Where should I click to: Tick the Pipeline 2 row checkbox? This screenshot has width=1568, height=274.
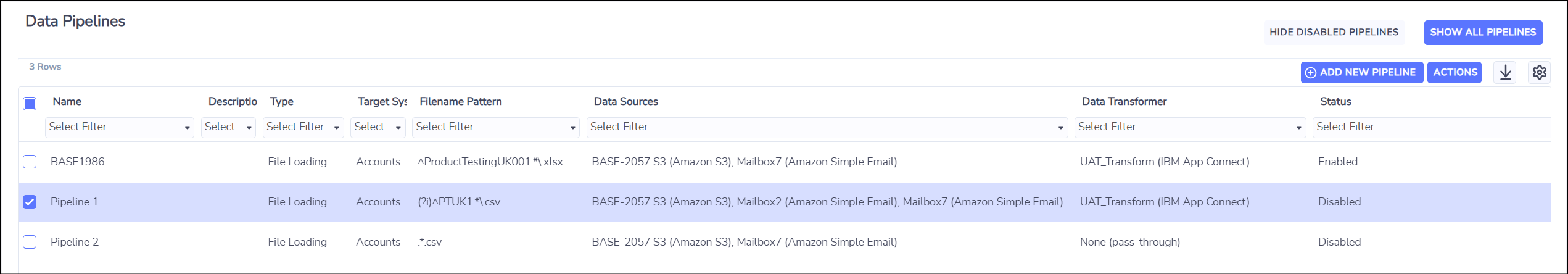(x=30, y=242)
